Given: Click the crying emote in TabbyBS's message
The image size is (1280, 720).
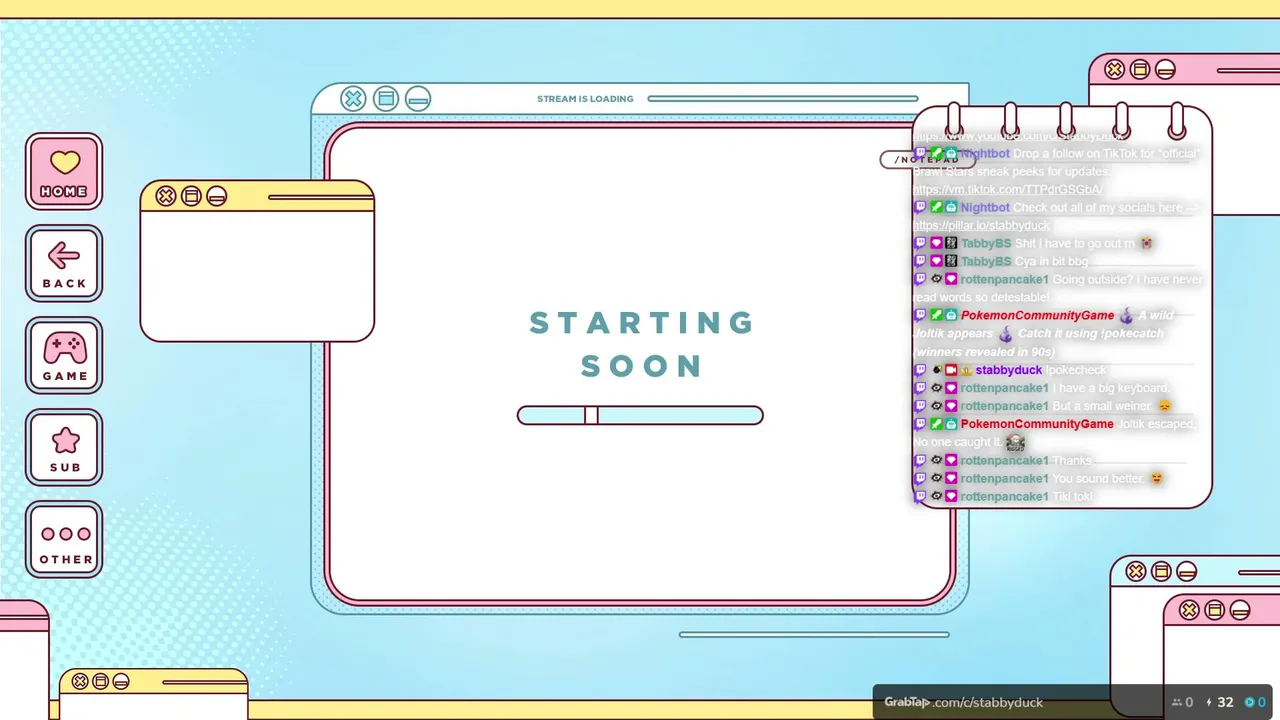Looking at the screenshot, I should (1147, 243).
